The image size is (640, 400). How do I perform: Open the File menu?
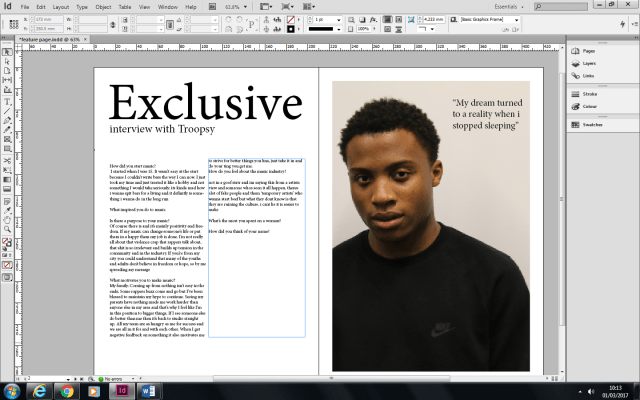[24, 7]
